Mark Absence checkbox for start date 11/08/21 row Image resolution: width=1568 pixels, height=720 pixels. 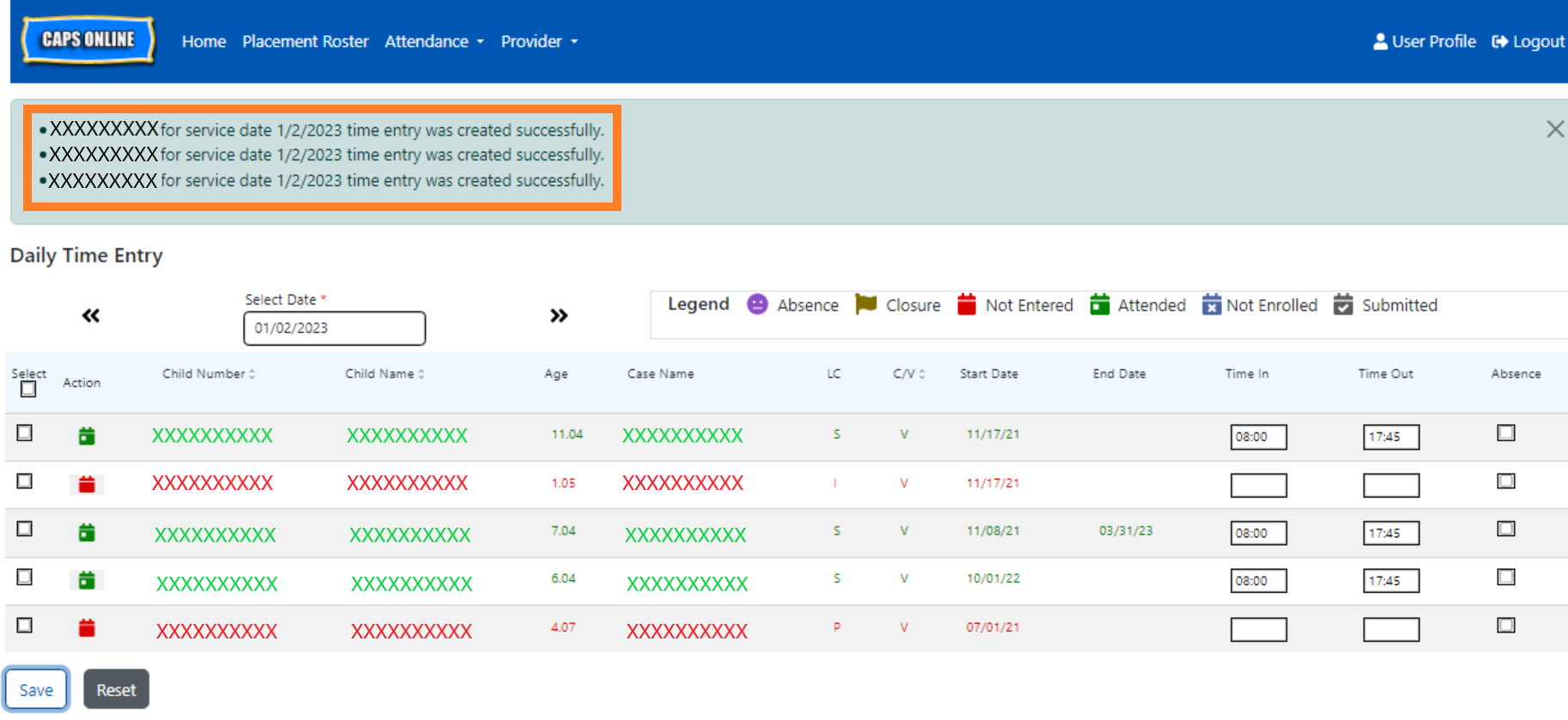click(x=1506, y=529)
